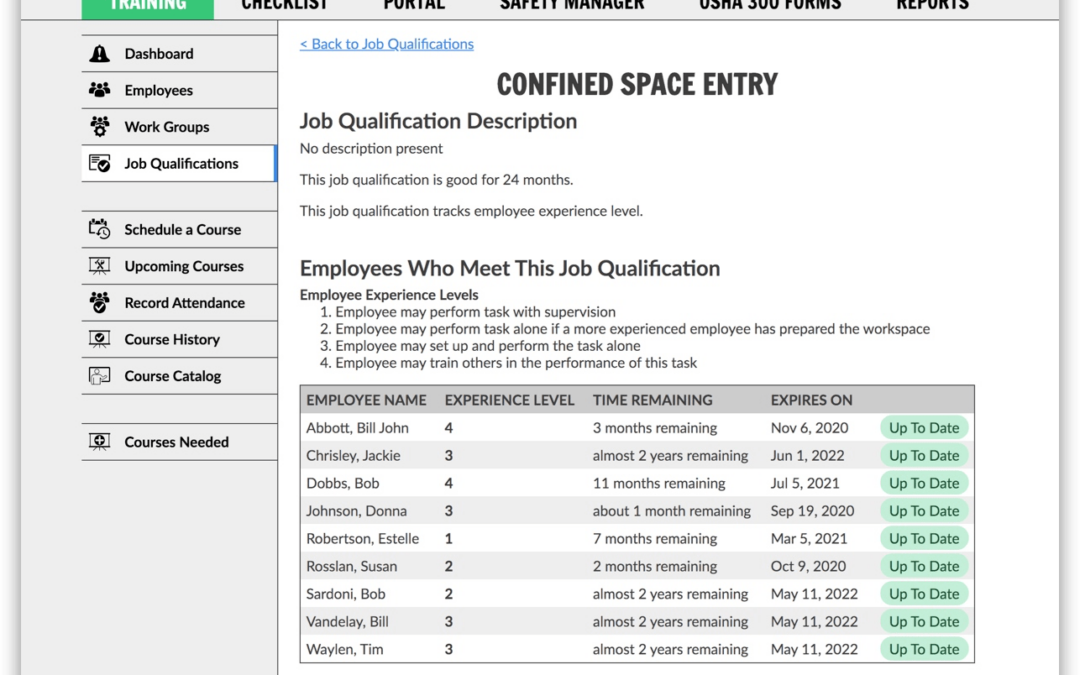1080x675 pixels.
Task: Open the Safety Manager tab
Action: [572, 6]
